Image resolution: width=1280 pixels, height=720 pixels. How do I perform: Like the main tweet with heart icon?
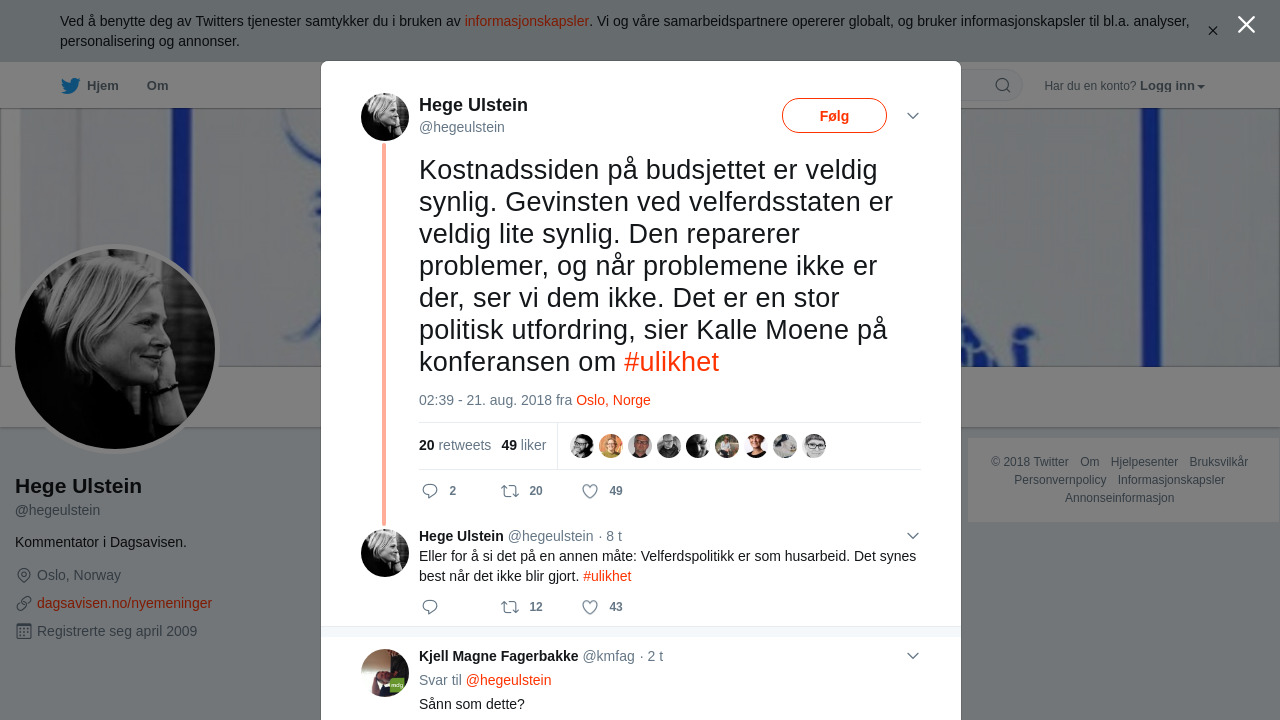(590, 491)
